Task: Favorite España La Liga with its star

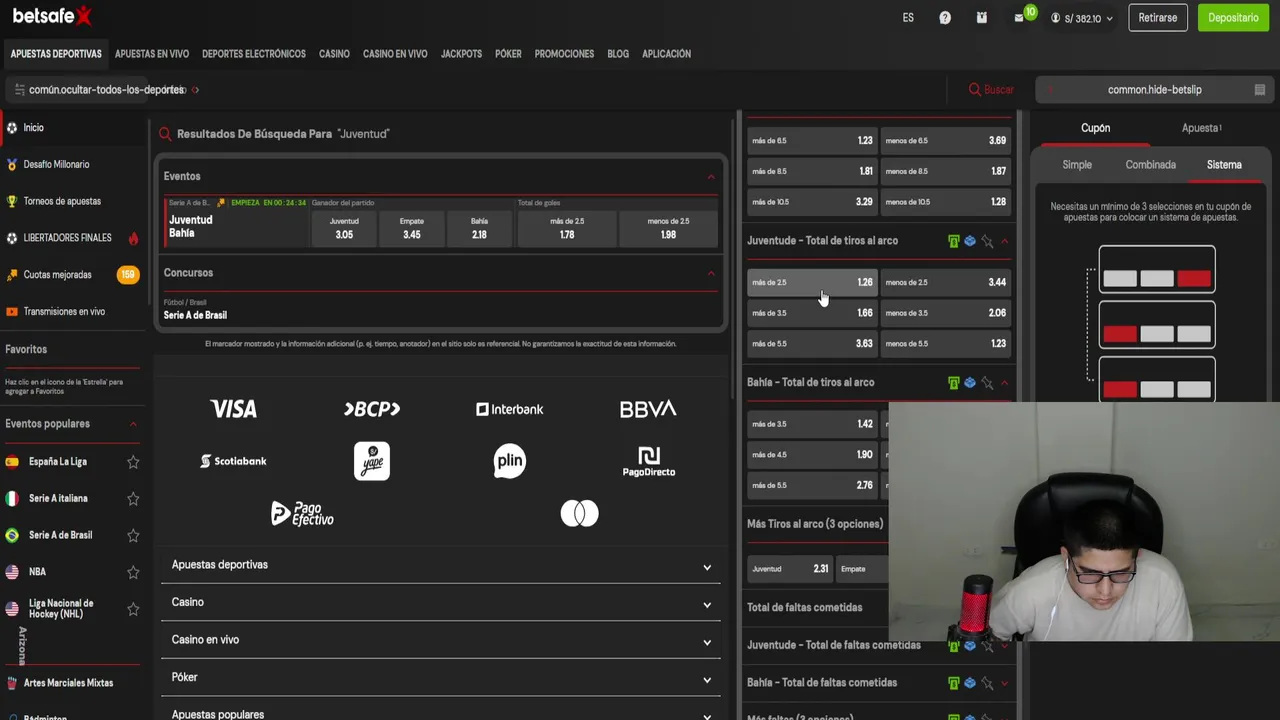Action: tap(133, 462)
